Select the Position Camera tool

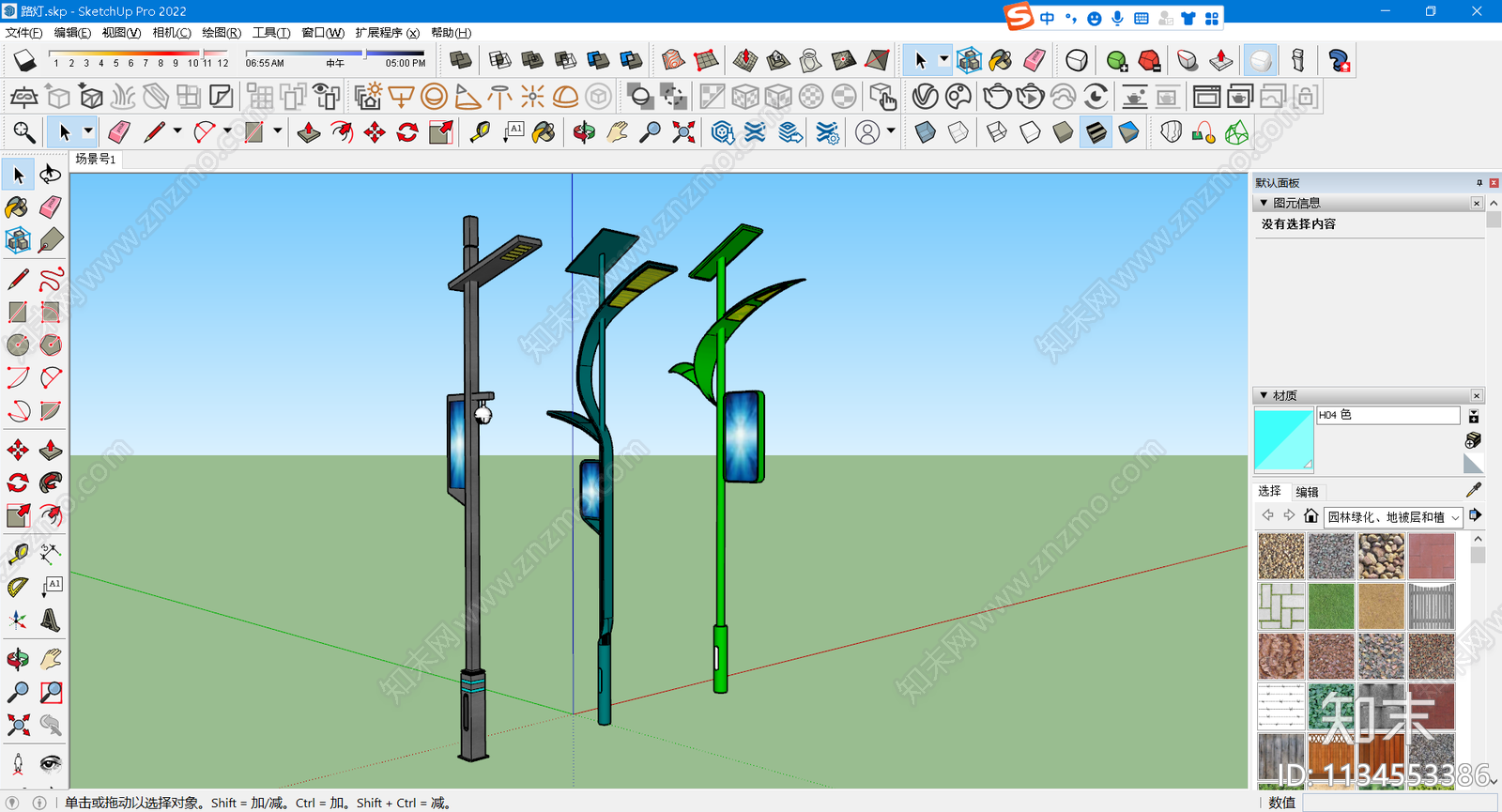click(x=17, y=763)
